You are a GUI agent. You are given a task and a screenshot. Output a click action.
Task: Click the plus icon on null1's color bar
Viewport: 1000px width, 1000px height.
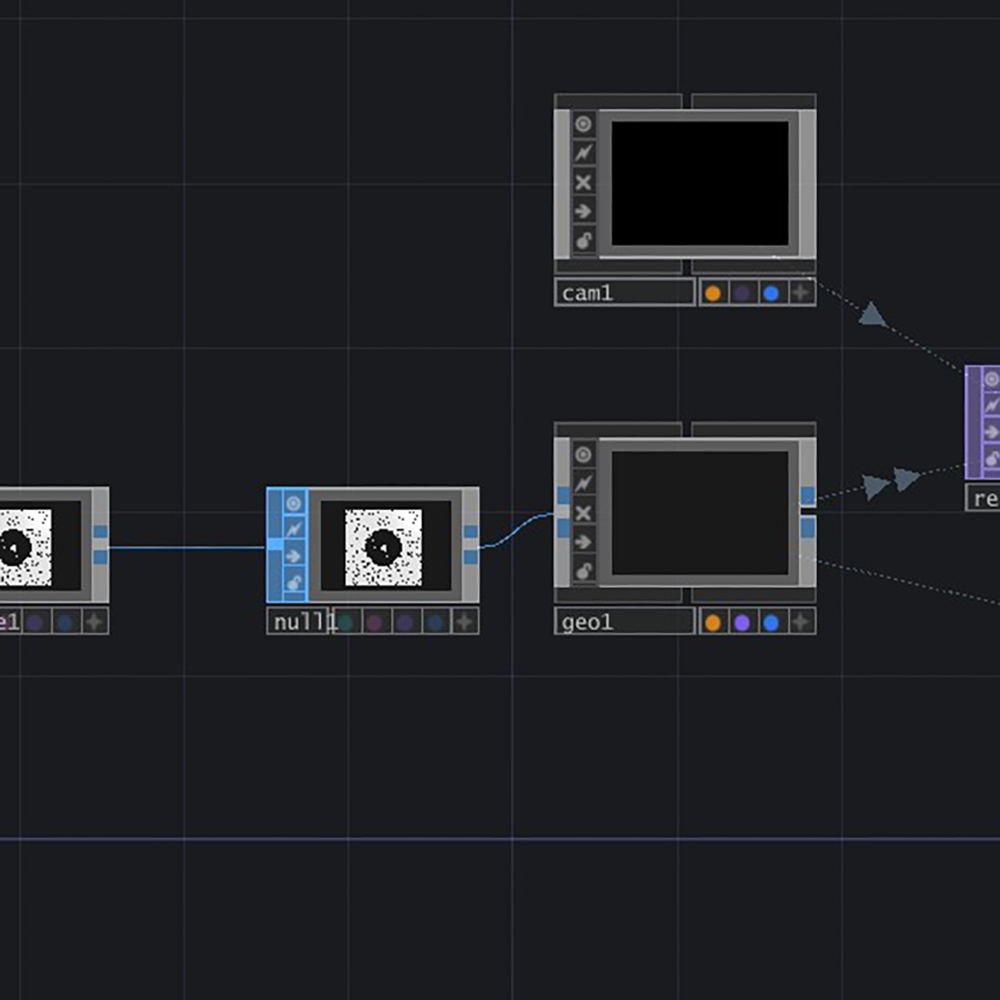click(x=464, y=622)
